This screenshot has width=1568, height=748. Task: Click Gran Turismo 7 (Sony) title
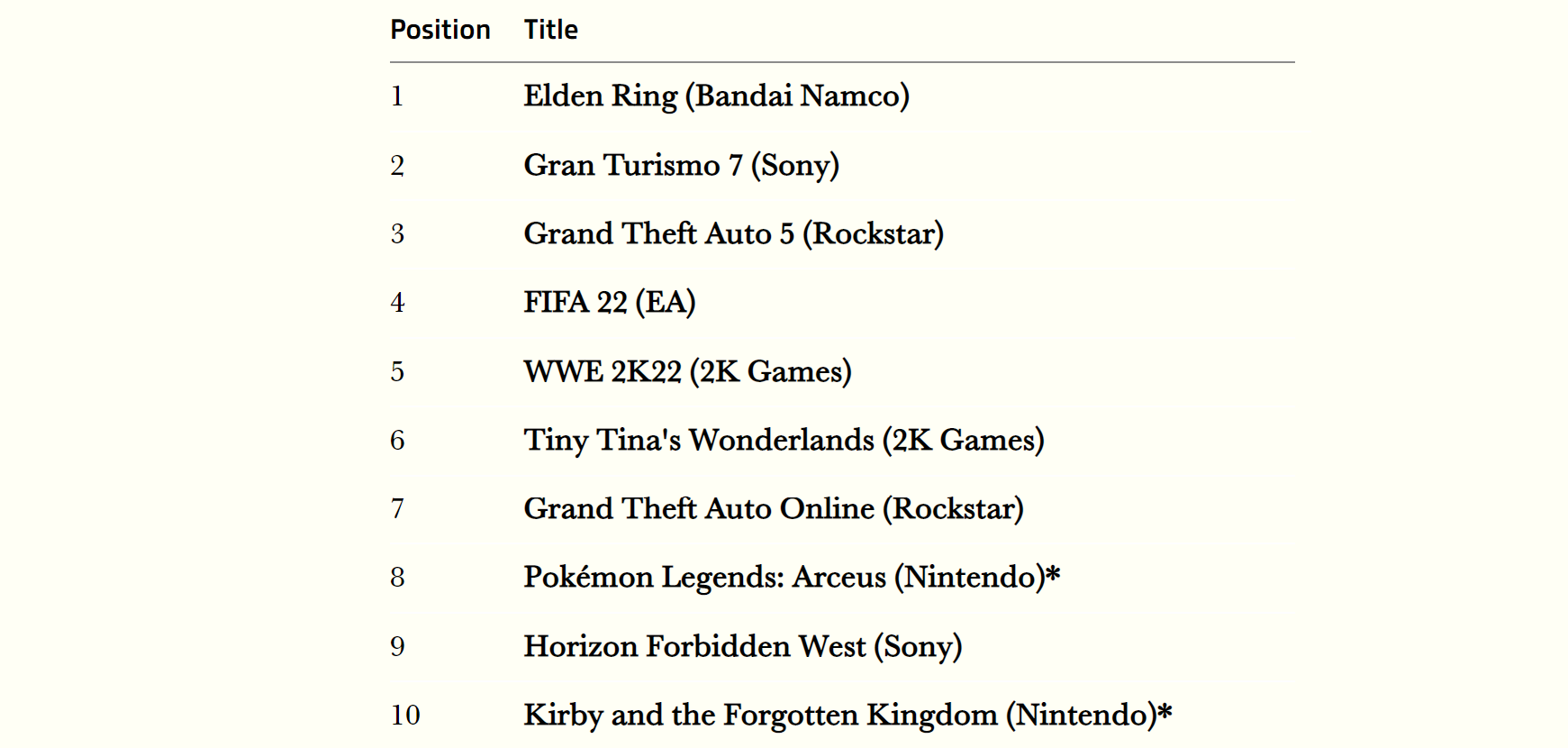click(682, 165)
